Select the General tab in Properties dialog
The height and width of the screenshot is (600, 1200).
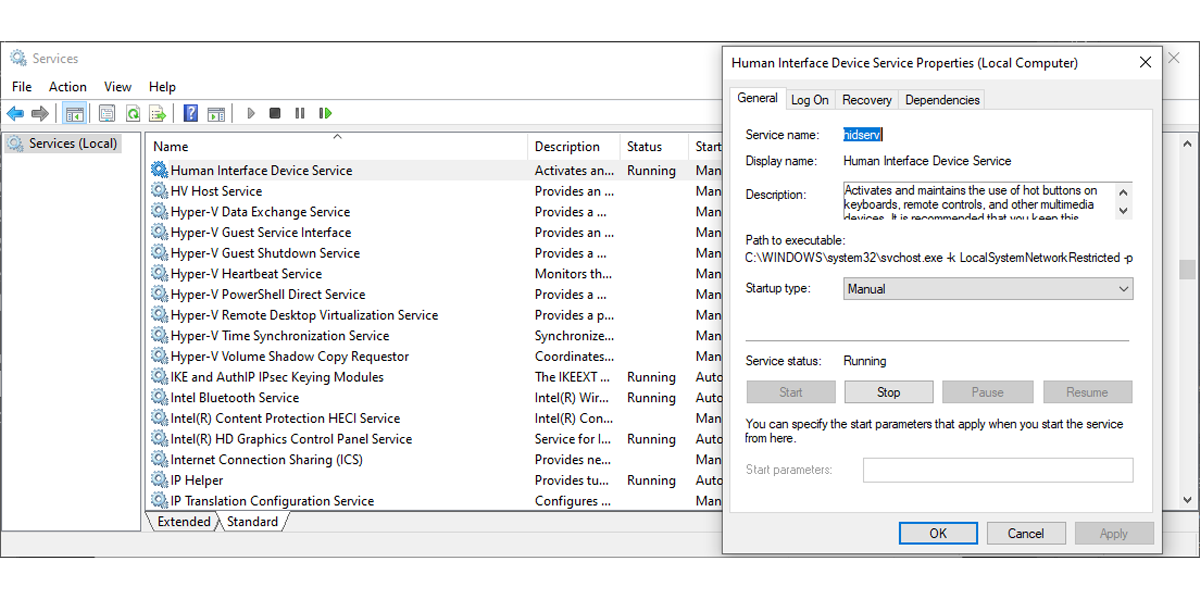[757, 98]
